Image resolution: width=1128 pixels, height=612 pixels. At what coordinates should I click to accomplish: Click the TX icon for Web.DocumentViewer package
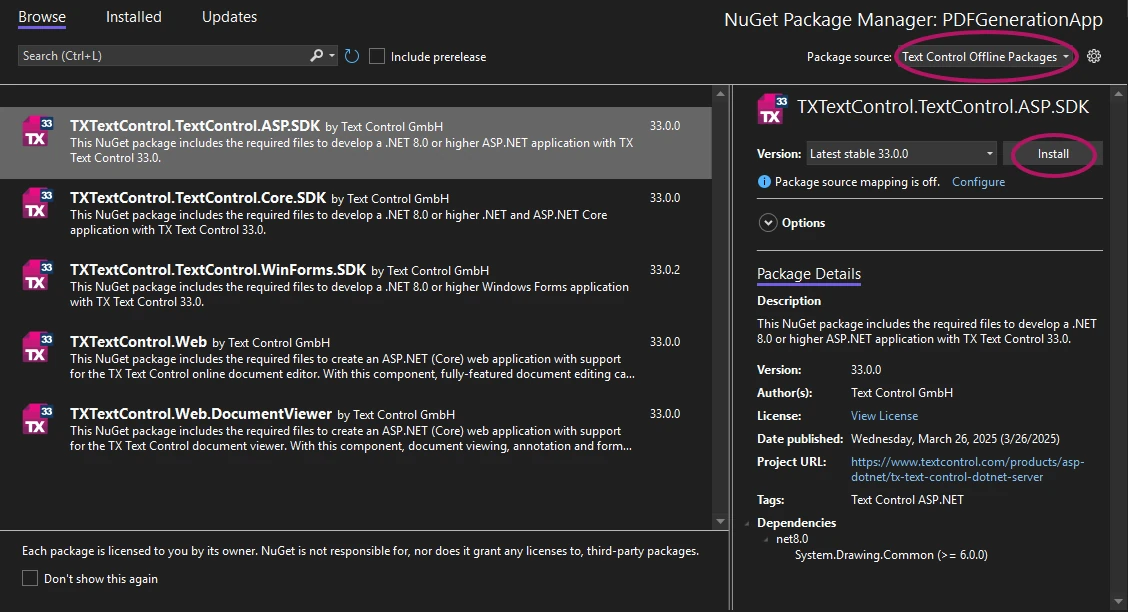pos(37,419)
